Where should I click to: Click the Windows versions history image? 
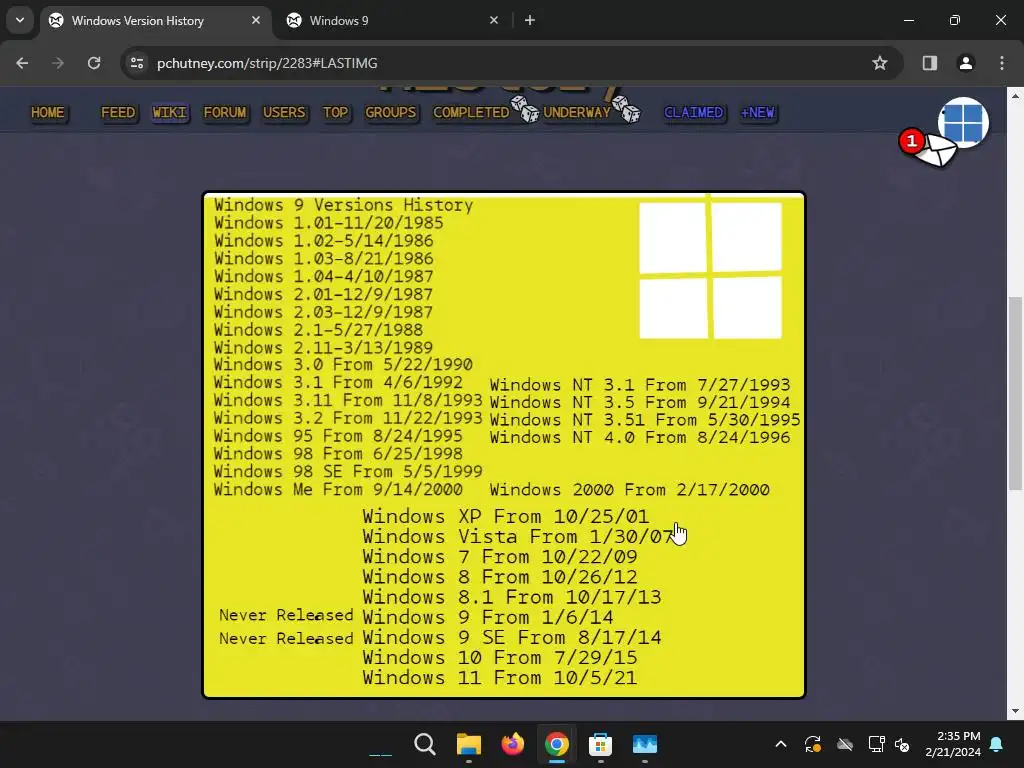[x=504, y=445]
